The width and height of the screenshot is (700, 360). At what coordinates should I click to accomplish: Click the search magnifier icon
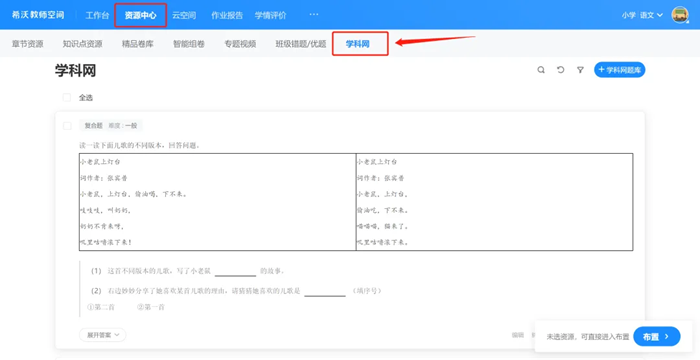click(541, 70)
